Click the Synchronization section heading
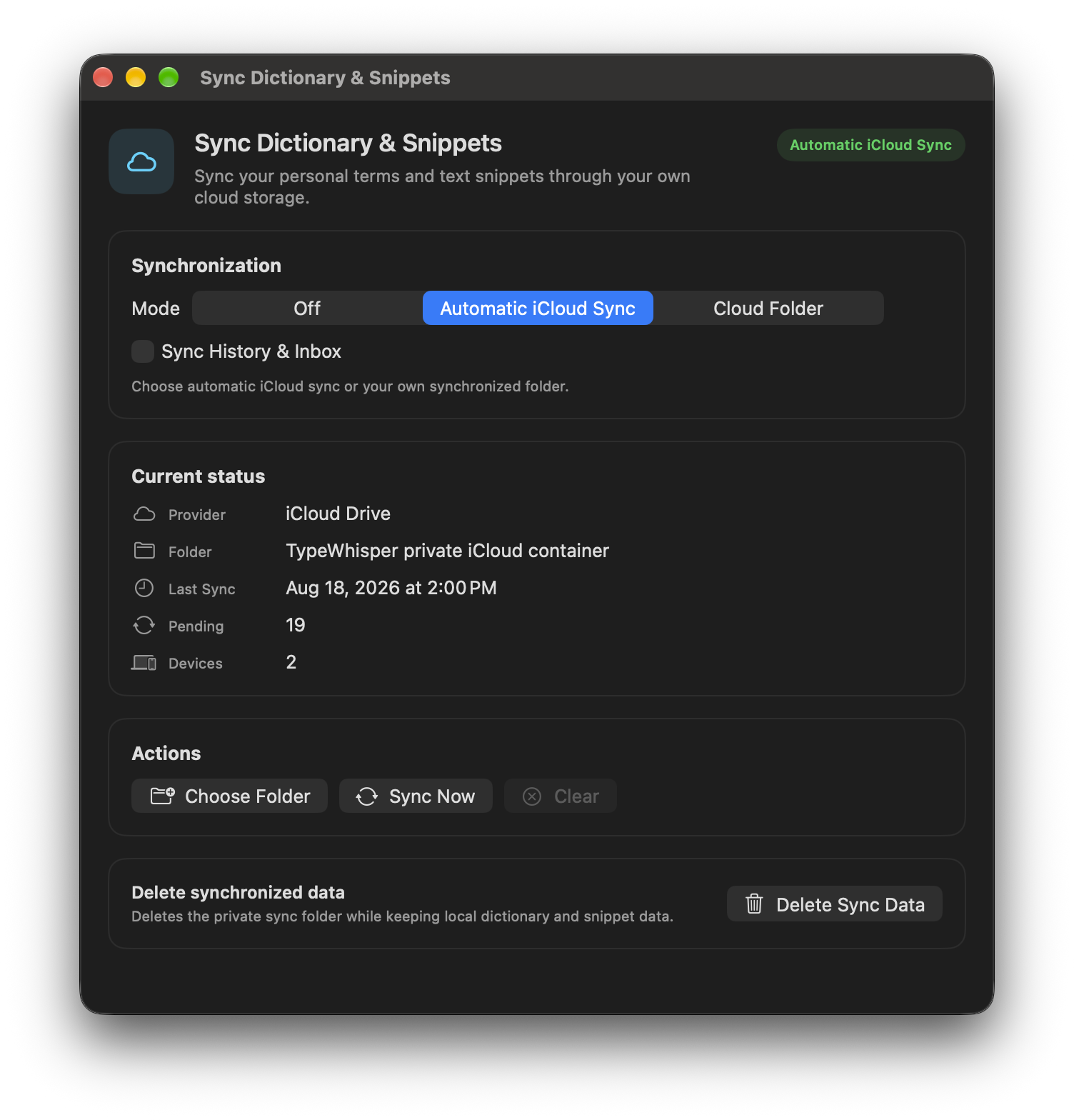Image resolution: width=1074 pixels, height=1120 pixels. click(x=206, y=266)
